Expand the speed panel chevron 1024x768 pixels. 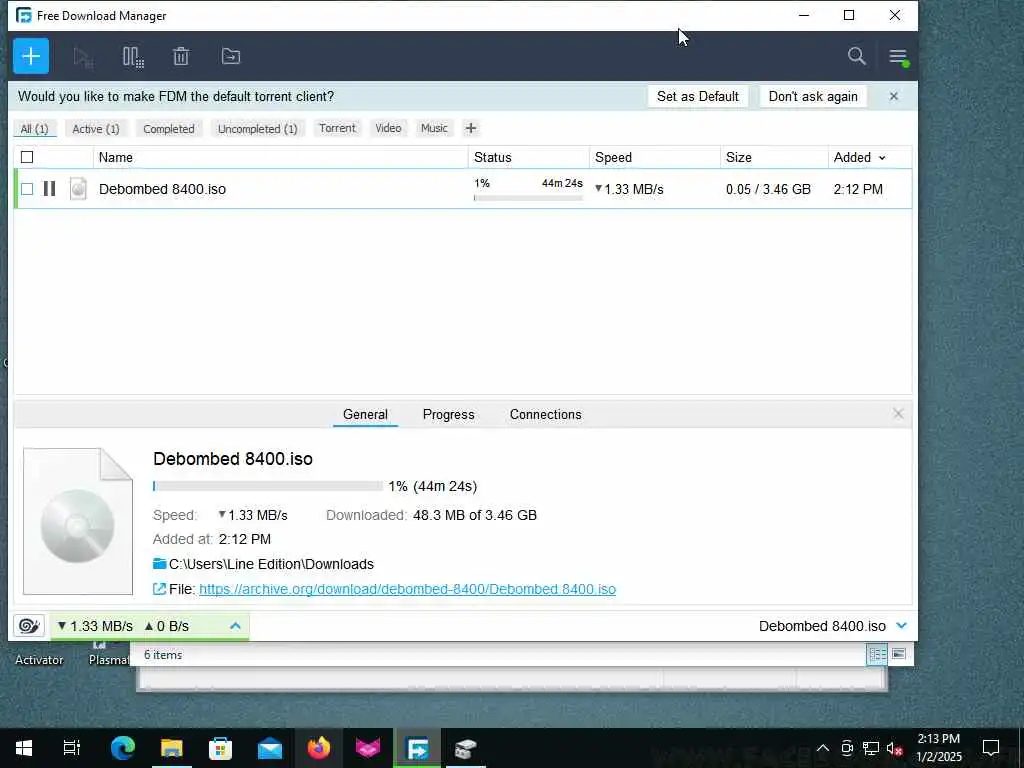pyautogui.click(x=235, y=626)
